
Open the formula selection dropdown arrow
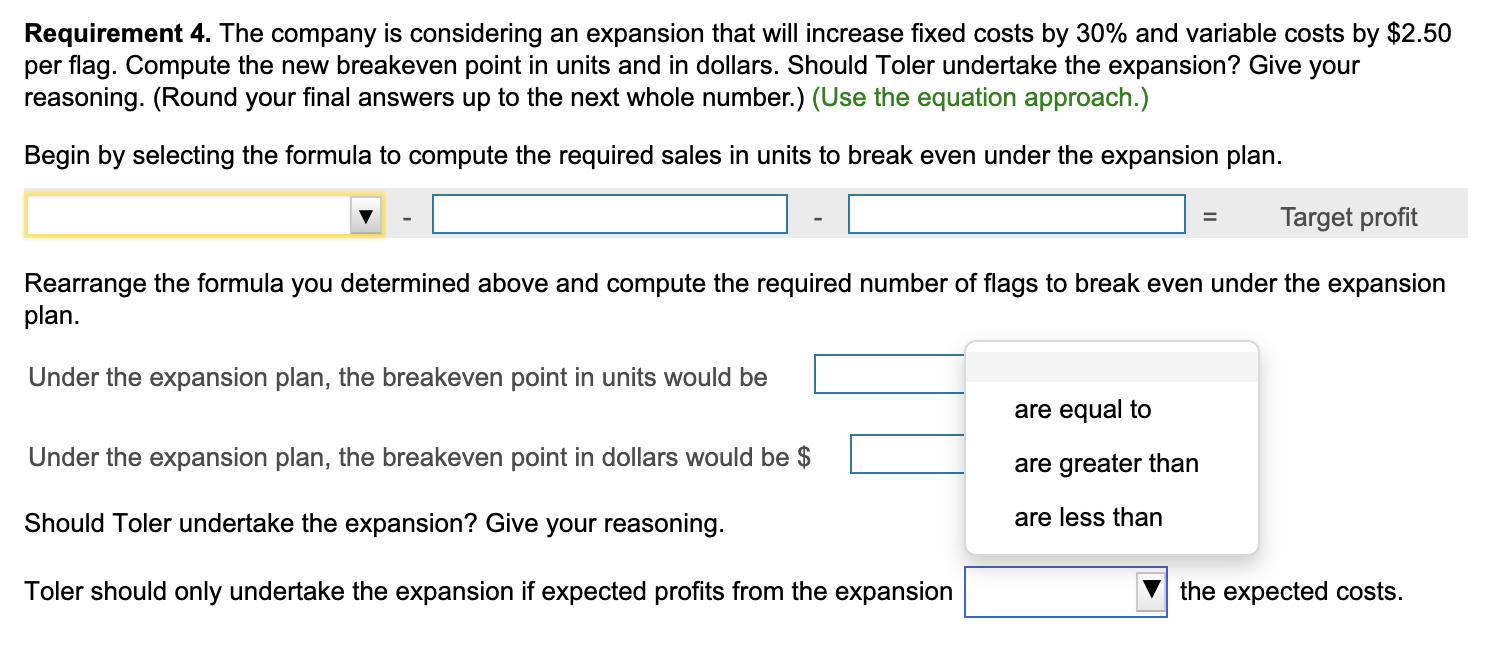coord(367,213)
